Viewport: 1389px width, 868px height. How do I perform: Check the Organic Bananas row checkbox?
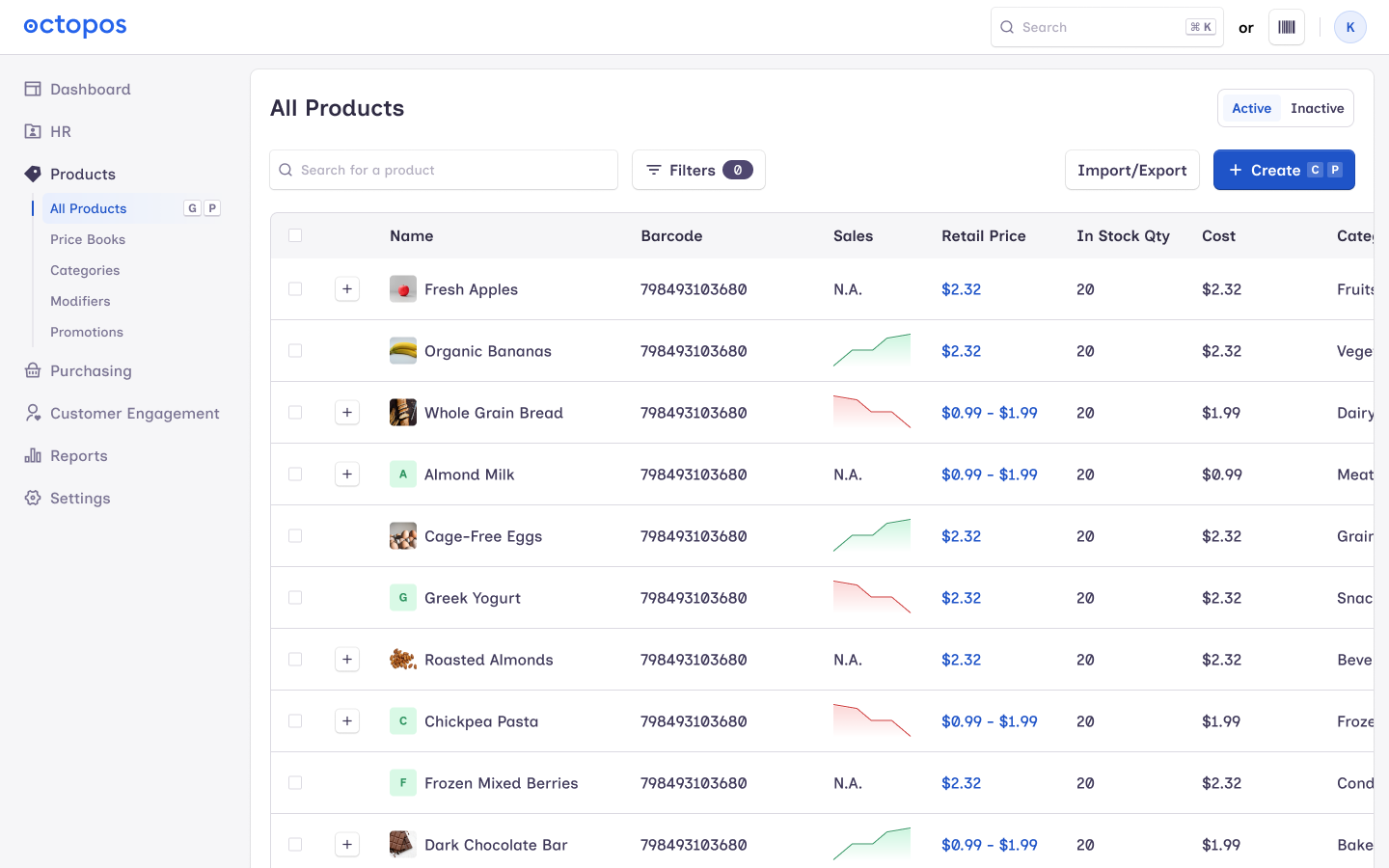click(295, 351)
